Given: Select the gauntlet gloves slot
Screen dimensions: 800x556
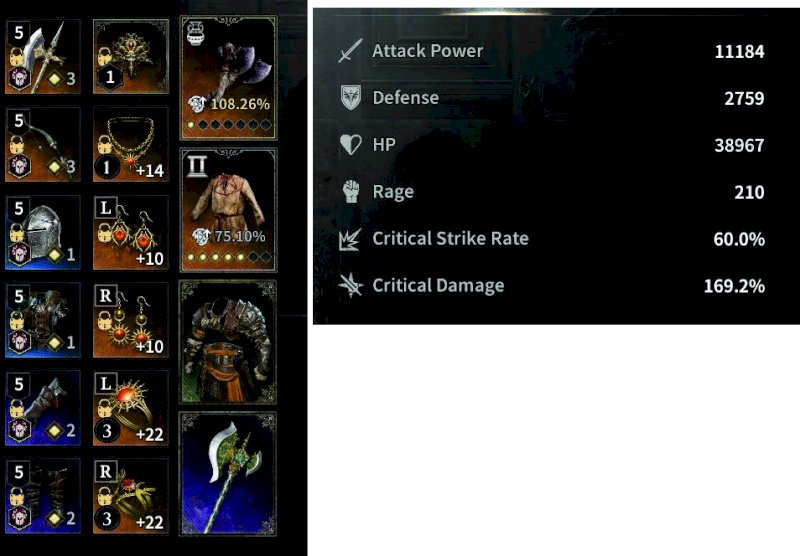Looking at the screenshot, I should [43, 408].
